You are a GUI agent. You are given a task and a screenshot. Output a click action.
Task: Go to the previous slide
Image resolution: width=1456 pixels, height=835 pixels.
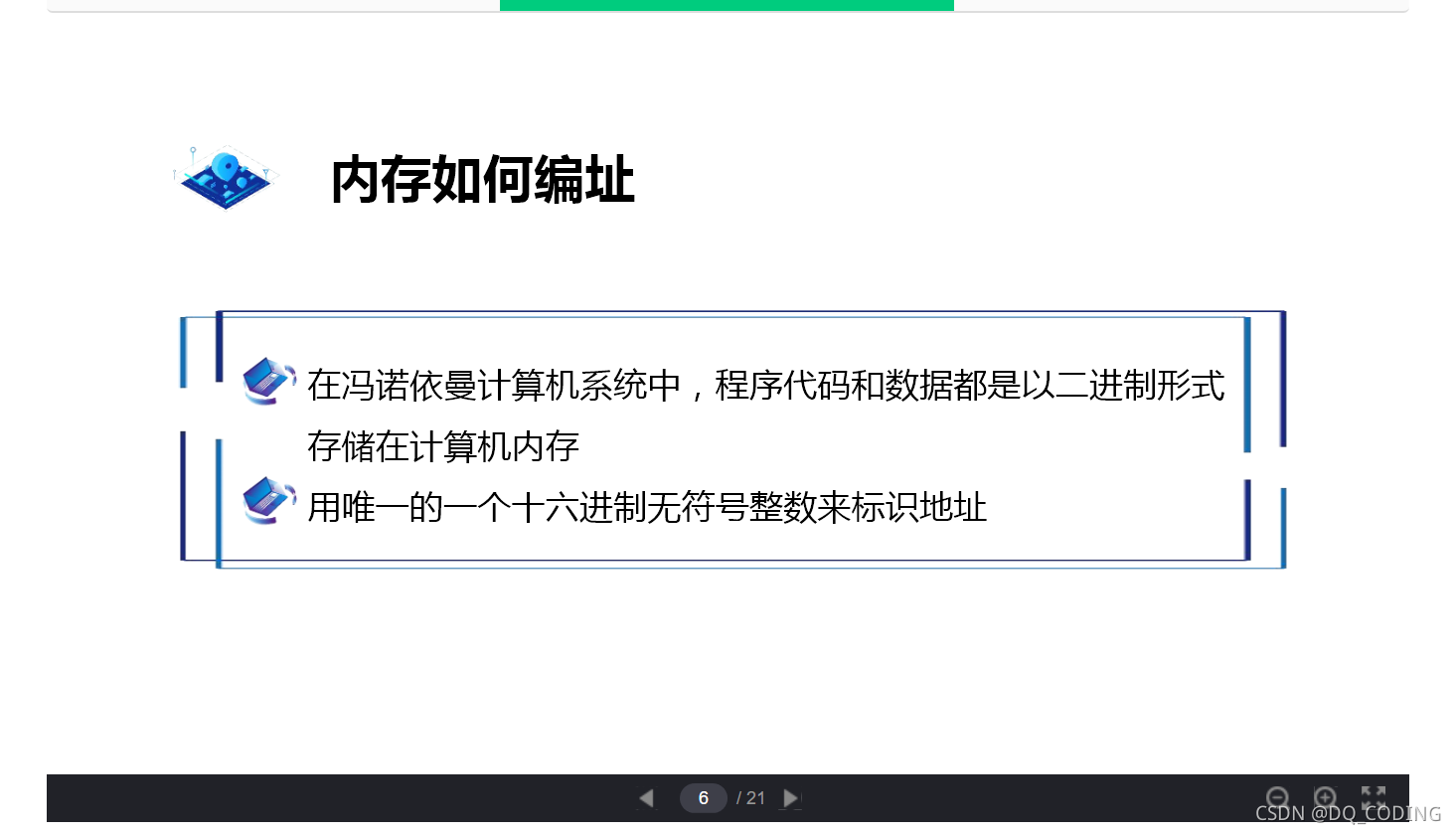click(x=646, y=797)
